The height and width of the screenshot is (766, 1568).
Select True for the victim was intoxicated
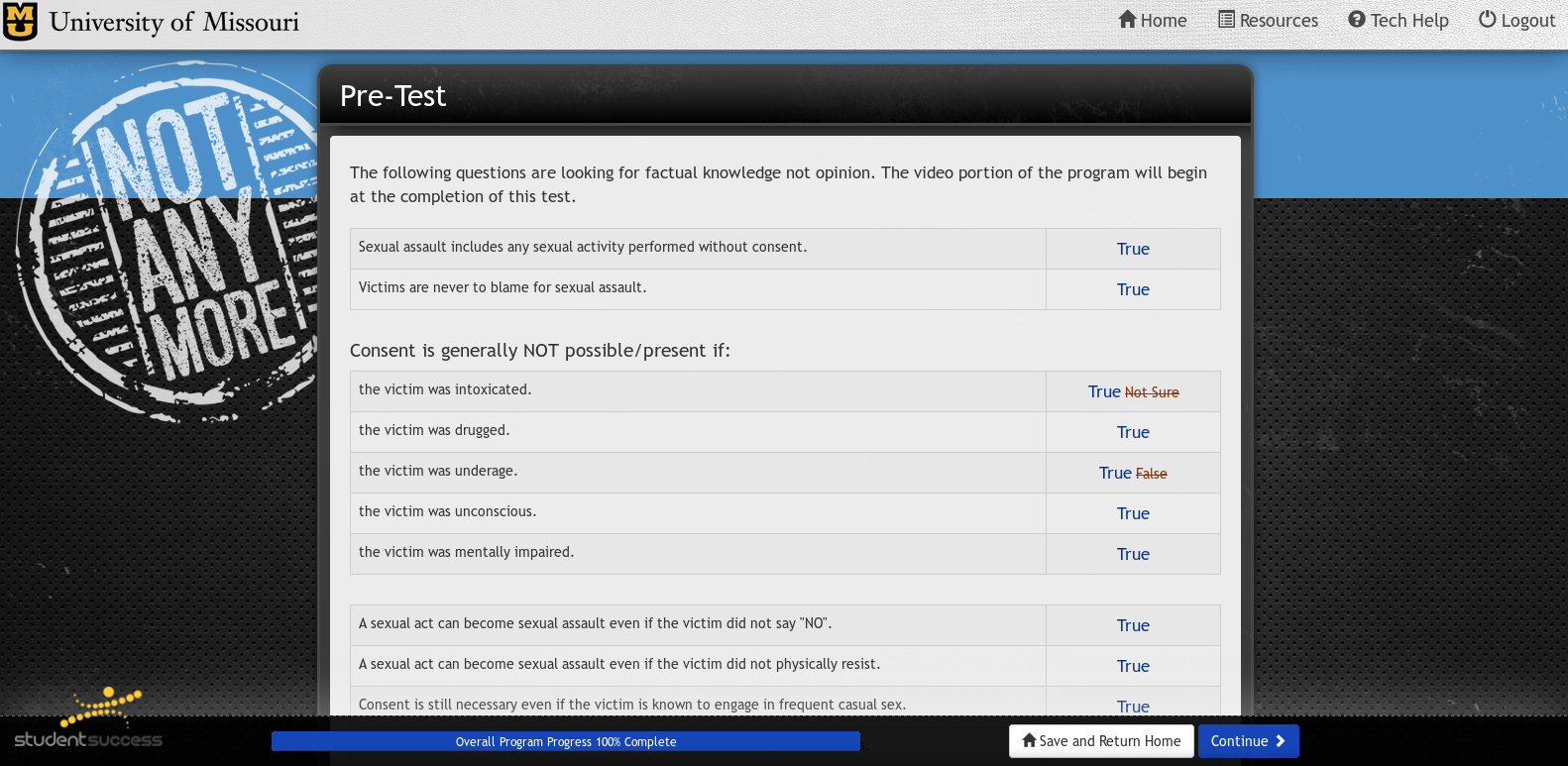tap(1104, 392)
